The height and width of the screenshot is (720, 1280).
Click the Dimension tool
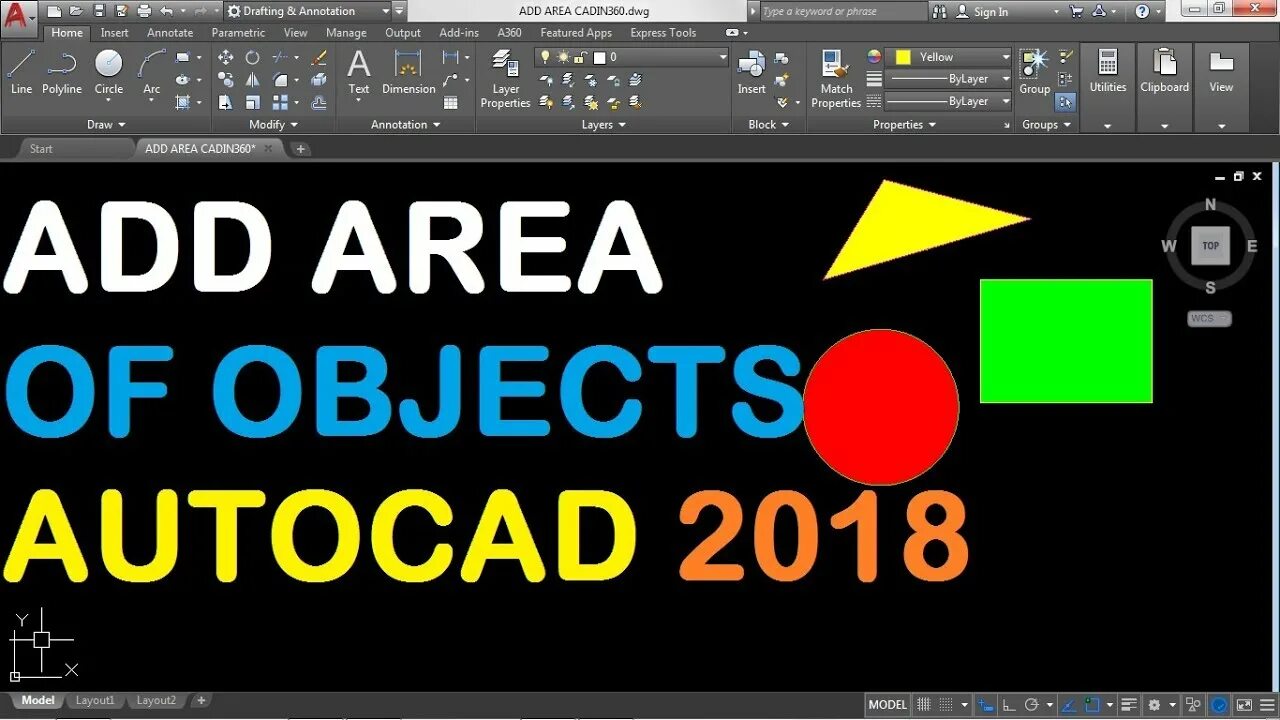(x=409, y=72)
